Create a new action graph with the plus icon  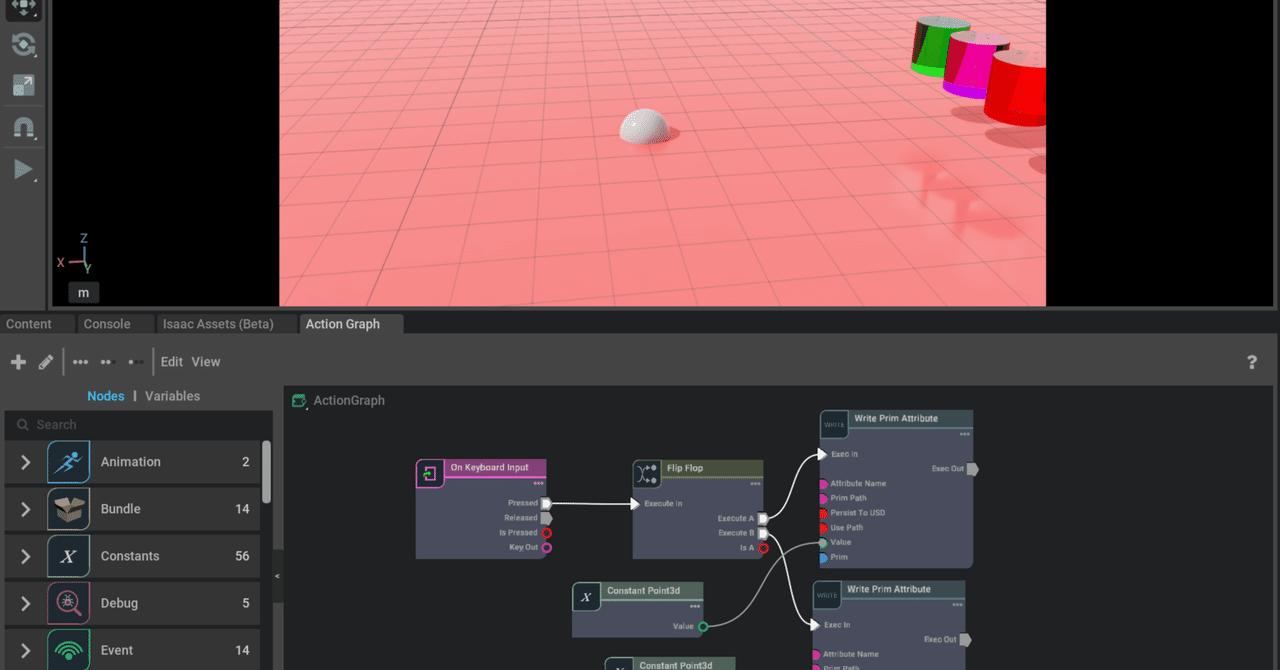click(x=18, y=361)
